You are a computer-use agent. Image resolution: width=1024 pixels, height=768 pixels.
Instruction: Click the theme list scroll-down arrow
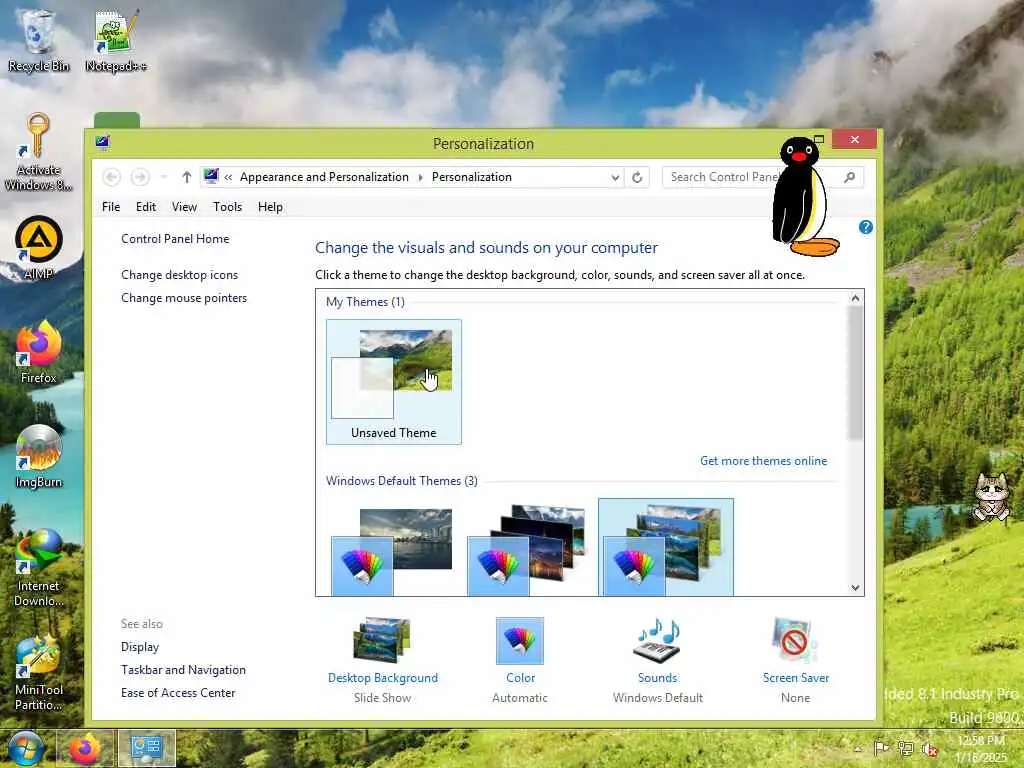coord(856,588)
